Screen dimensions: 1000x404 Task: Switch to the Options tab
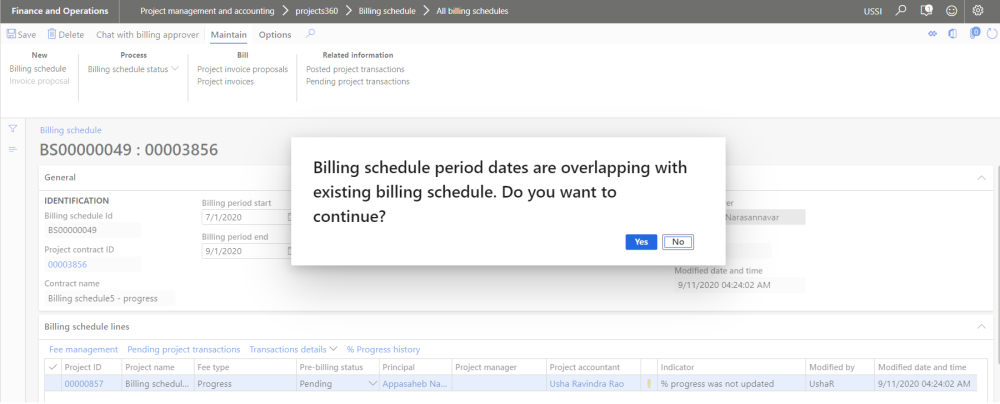[x=275, y=34]
